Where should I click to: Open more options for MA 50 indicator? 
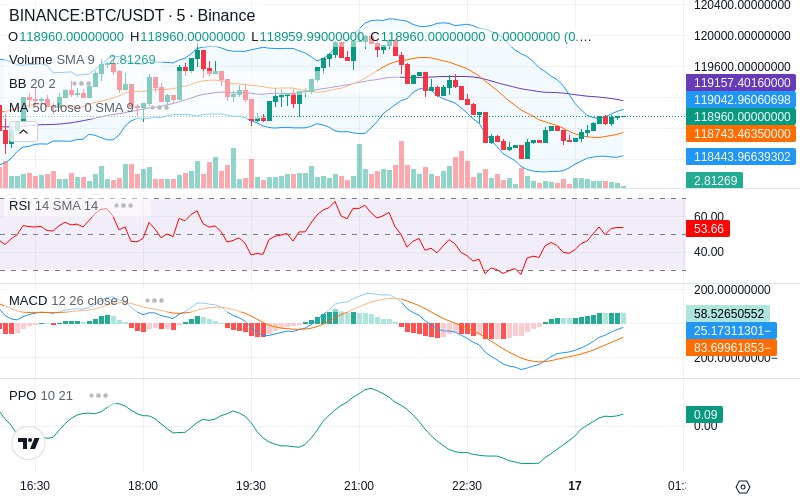click(159, 108)
